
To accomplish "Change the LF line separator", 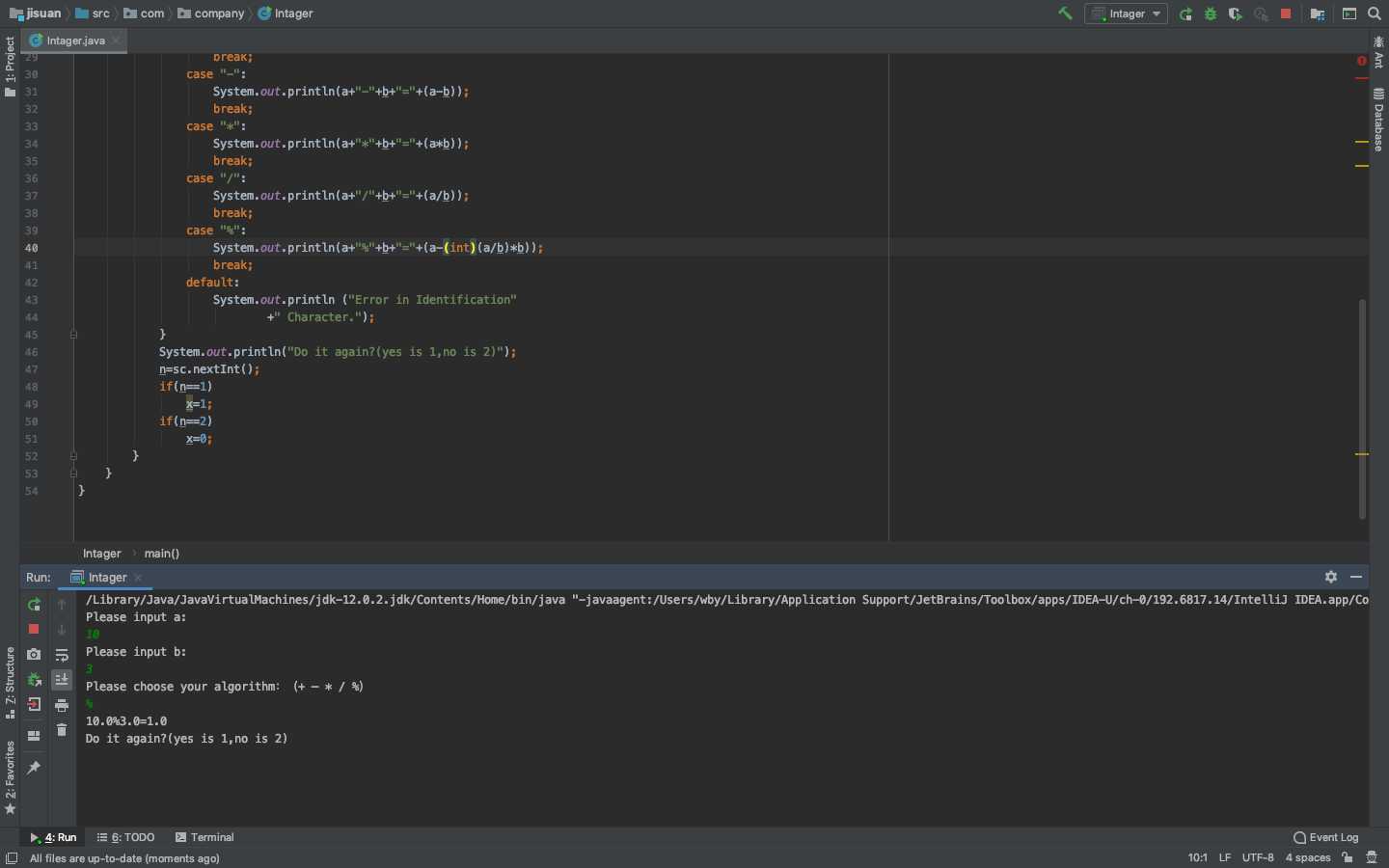I will click(1224, 857).
